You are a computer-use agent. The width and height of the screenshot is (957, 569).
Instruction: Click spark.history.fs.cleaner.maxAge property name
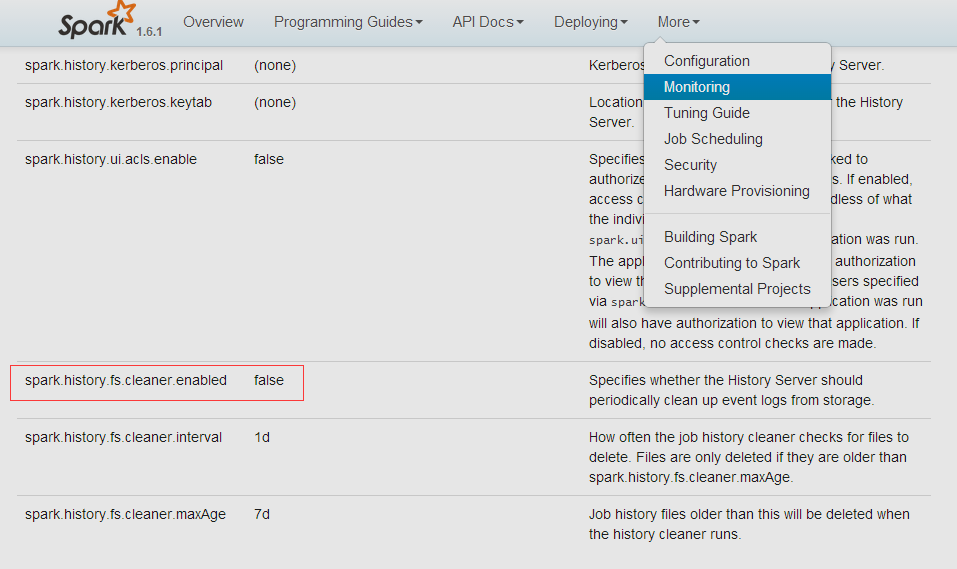[125, 514]
